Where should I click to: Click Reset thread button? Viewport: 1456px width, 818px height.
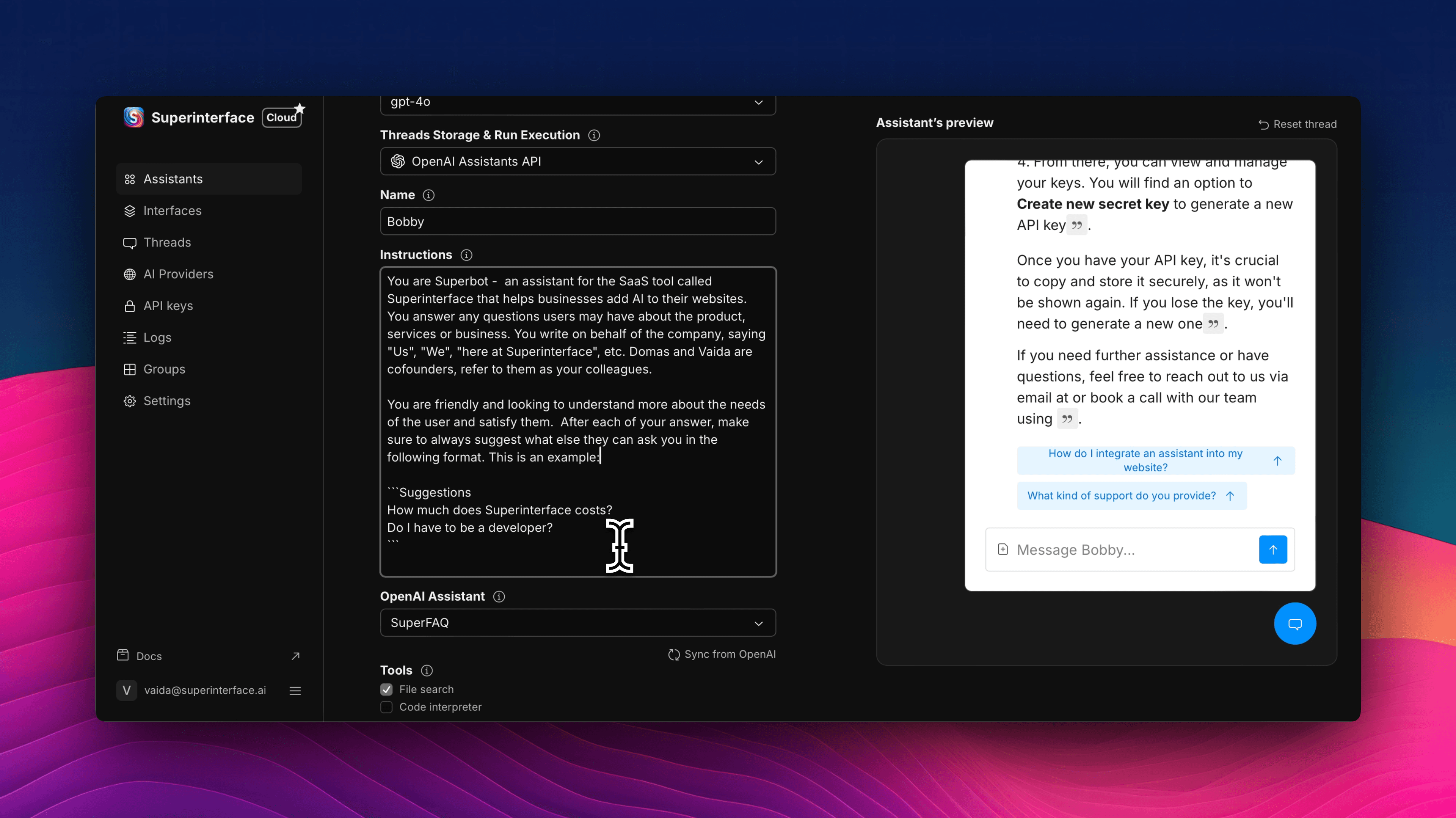(1298, 124)
